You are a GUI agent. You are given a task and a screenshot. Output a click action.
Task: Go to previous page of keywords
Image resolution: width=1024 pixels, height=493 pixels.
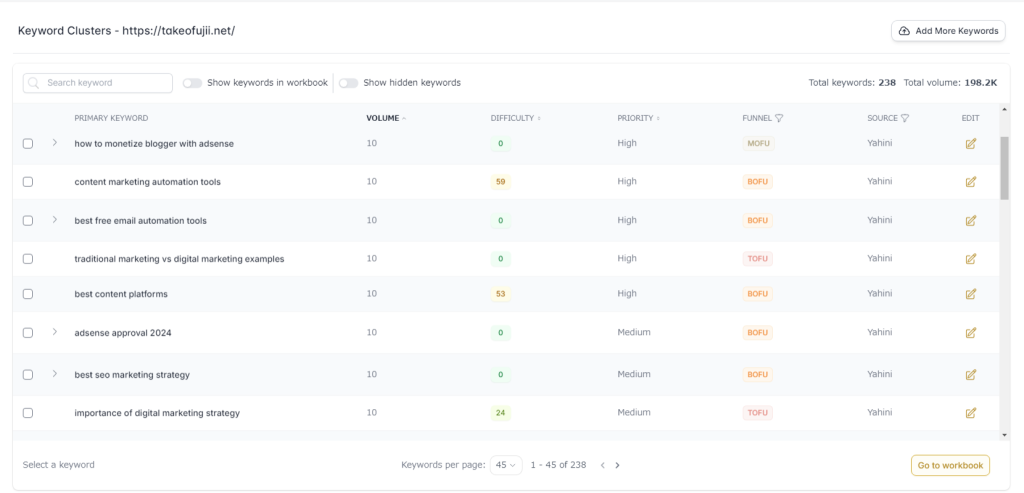(602, 466)
